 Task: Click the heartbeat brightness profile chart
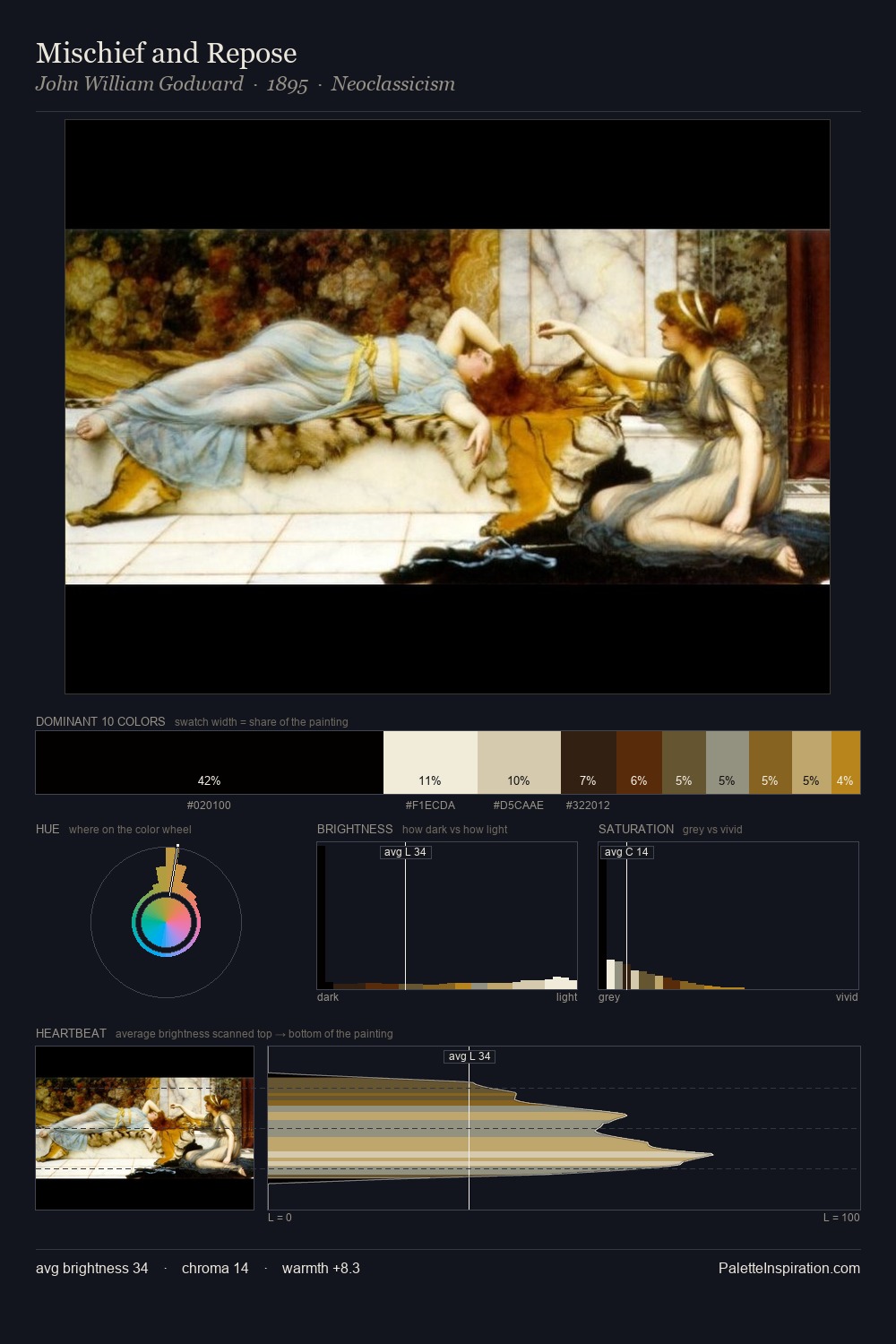tap(564, 1128)
